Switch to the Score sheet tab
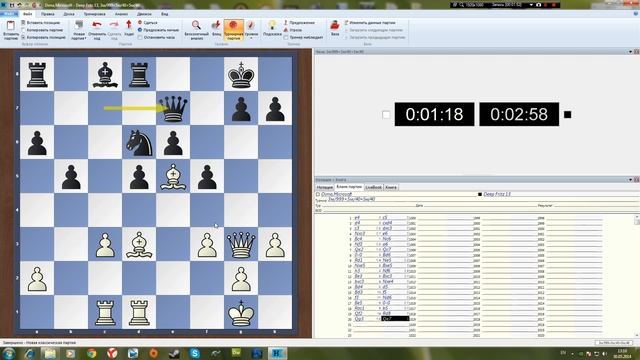The height and width of the screenshot is (360, 640). tap(349, 187)
